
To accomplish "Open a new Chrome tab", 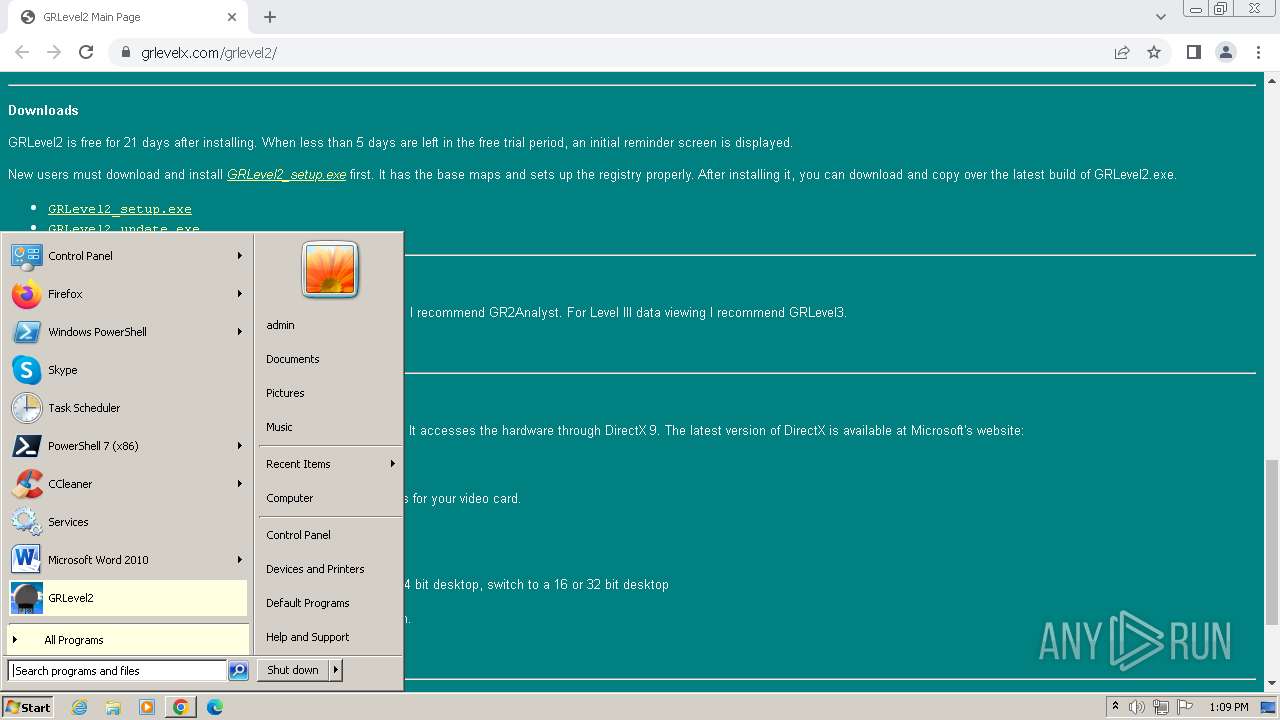I will tap(270, 17).
